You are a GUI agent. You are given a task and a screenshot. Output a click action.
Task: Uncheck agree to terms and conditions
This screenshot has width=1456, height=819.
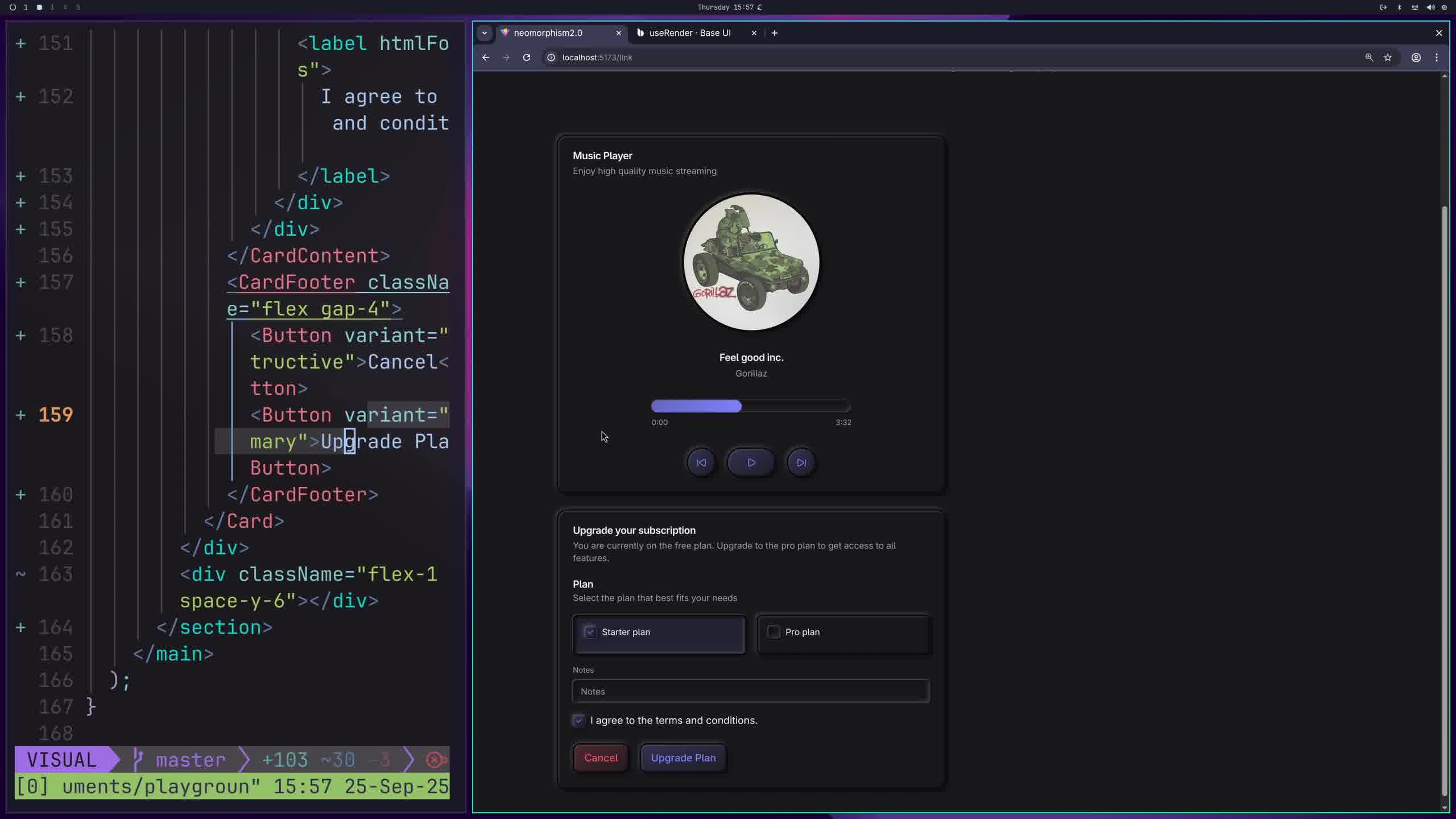click(x=578, y=721)
